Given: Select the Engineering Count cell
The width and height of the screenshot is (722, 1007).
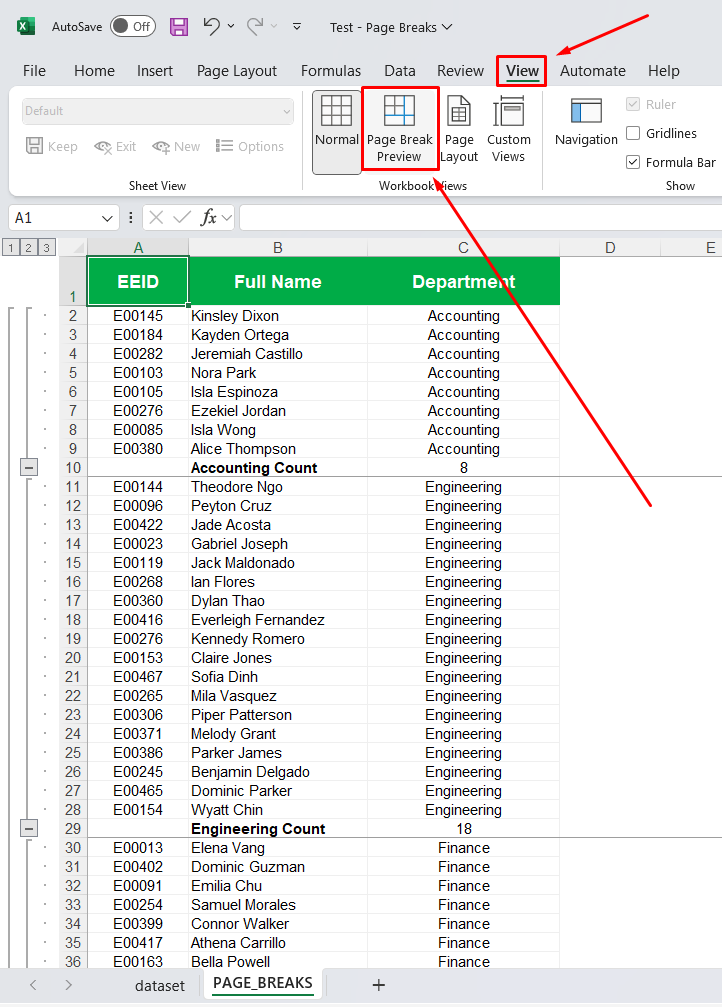Looking at the screenshot, I should click(x=277, y=828).
